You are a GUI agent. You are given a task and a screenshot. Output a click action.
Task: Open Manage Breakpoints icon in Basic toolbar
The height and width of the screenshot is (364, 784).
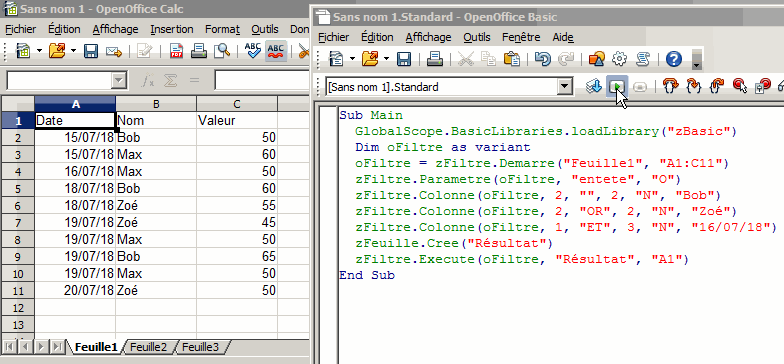point(763,86)
